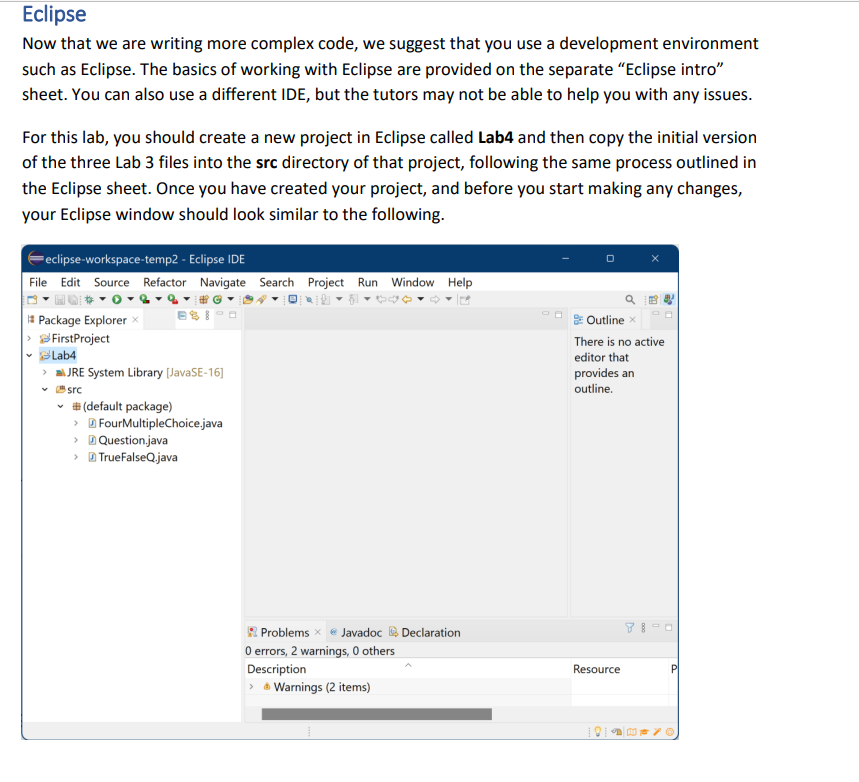Screen dimensions: 859x782
Task: Click the Pin Editor toolbar icon
Action: pyautogui.click(x=465, y=300)
